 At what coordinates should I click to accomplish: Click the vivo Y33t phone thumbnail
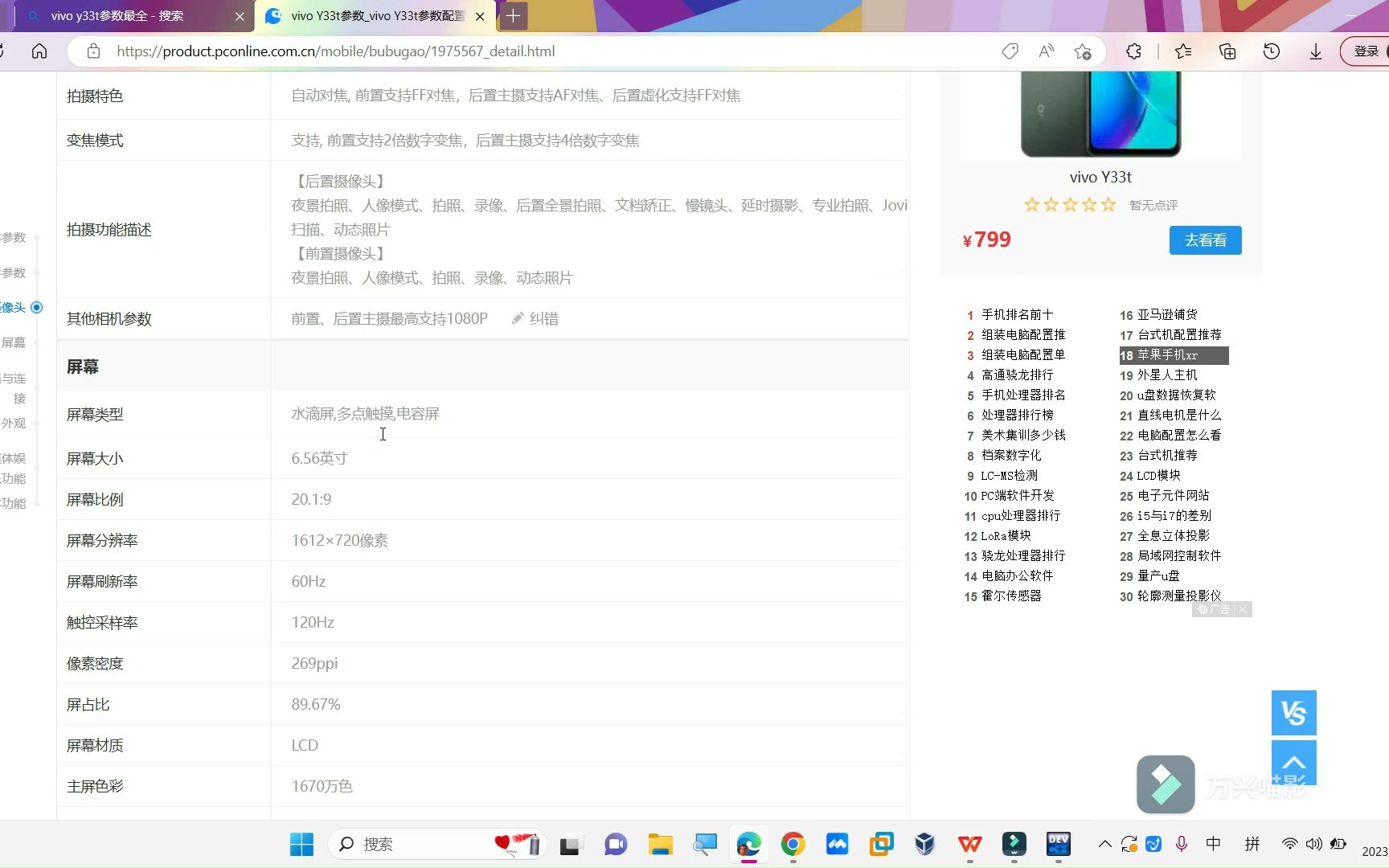(x=1100, y=114)
